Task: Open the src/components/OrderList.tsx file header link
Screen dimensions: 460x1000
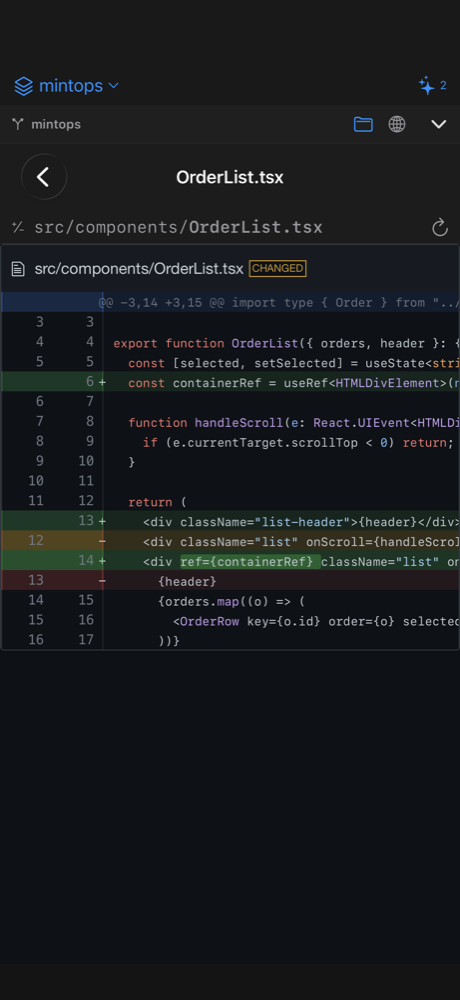Action: click(x=139, y=269)
